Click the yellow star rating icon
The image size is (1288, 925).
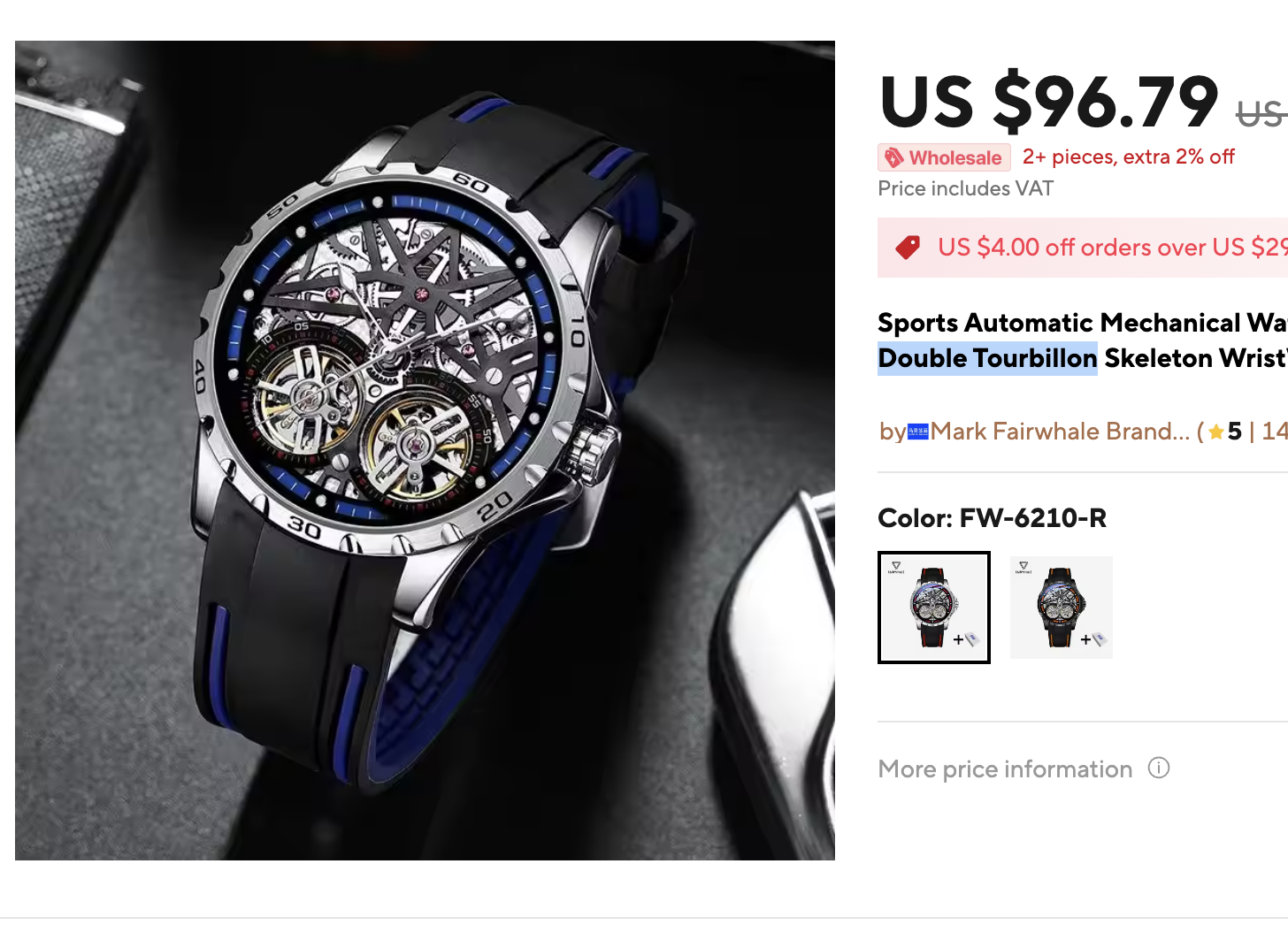(x=1216, y=432)
